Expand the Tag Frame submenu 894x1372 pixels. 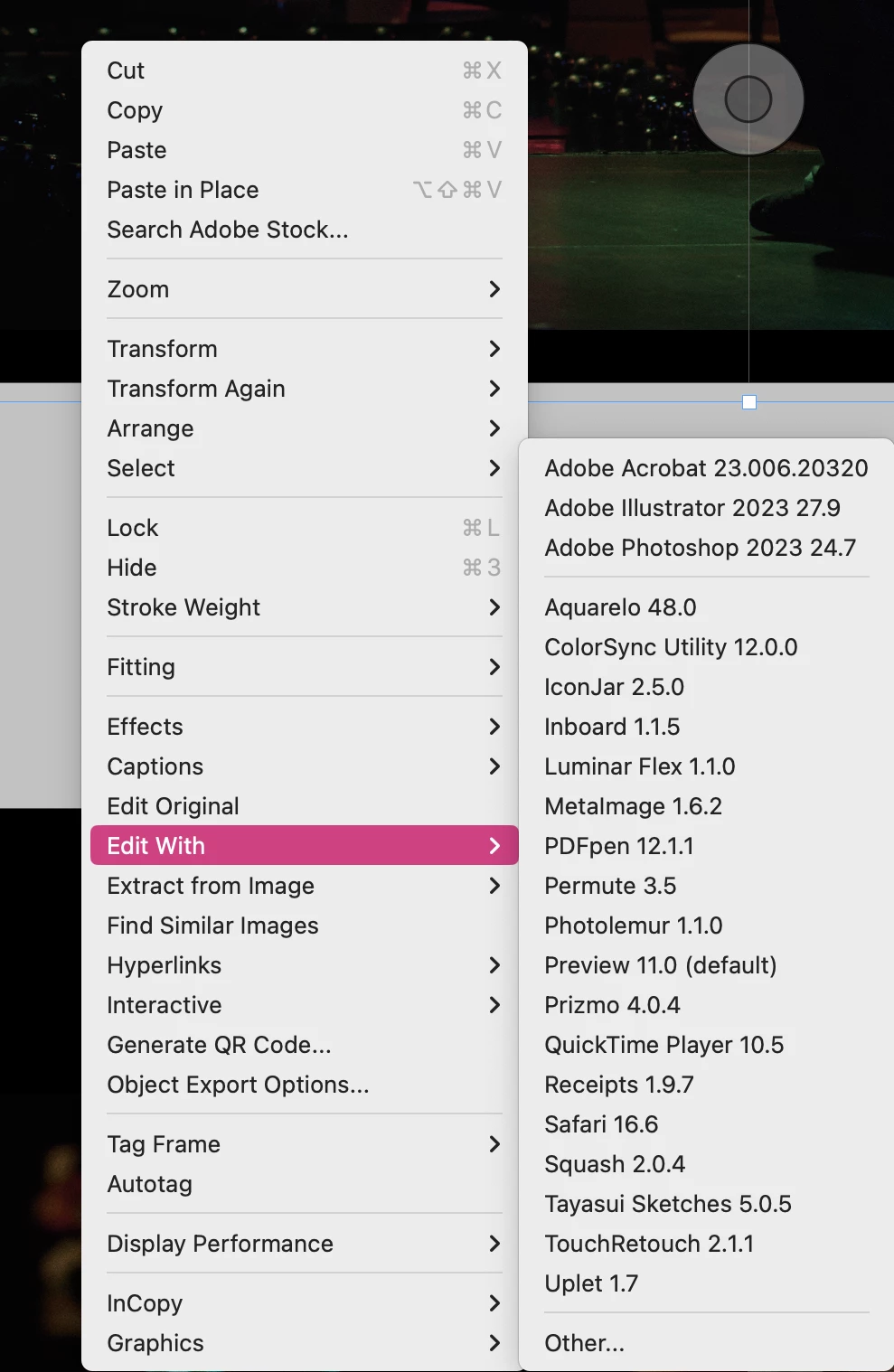click(x=305, y=1144)
